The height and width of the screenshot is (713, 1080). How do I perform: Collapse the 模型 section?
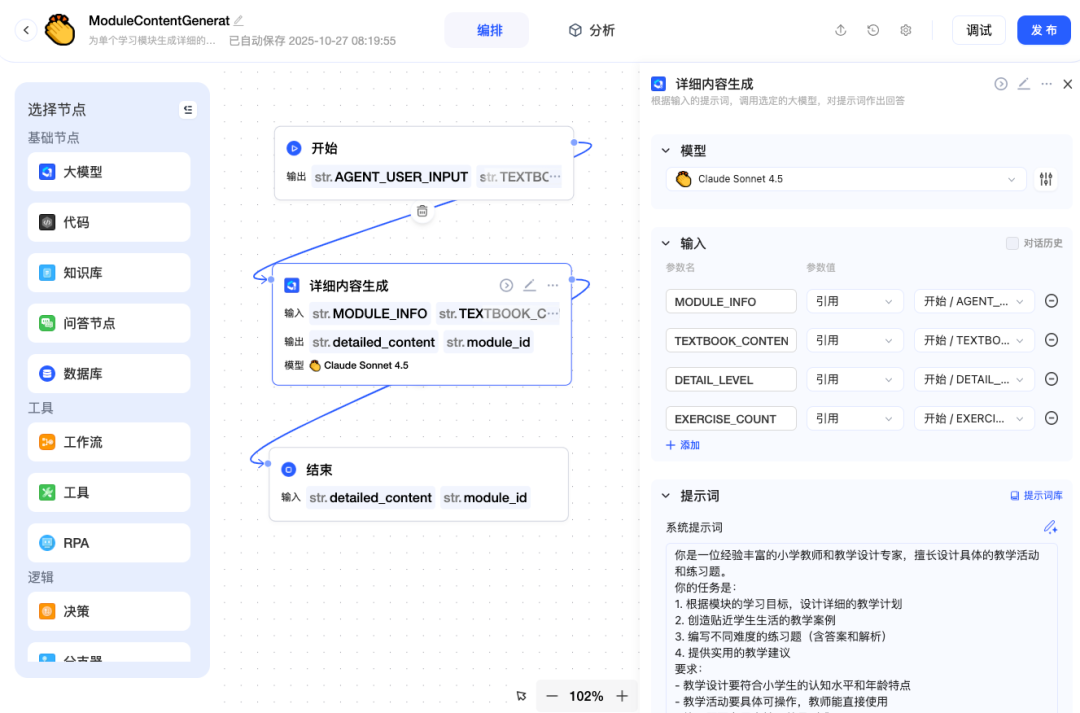pos(665,150)
